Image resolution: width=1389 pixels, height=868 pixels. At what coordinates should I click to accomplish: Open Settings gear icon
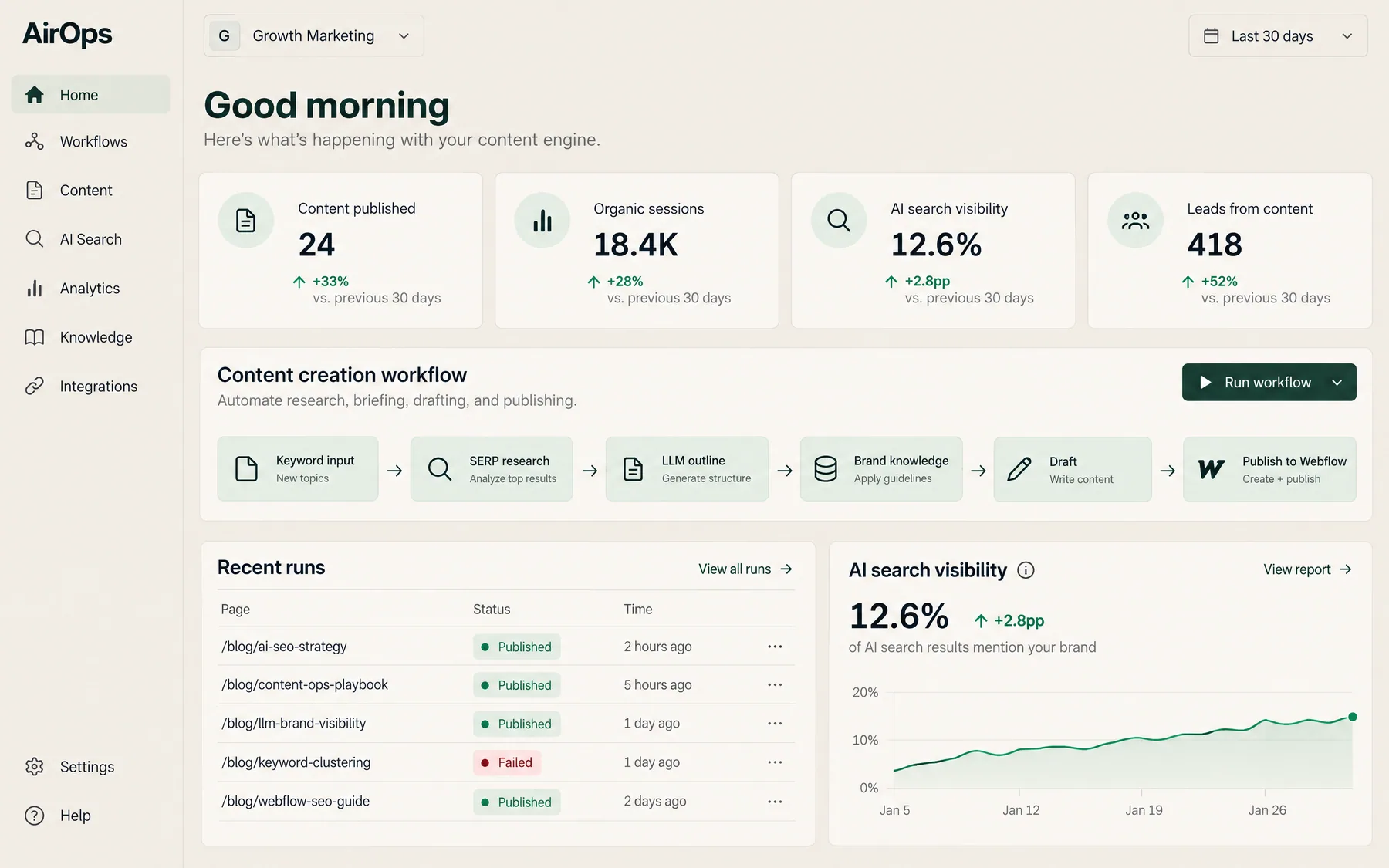[34, 766]
